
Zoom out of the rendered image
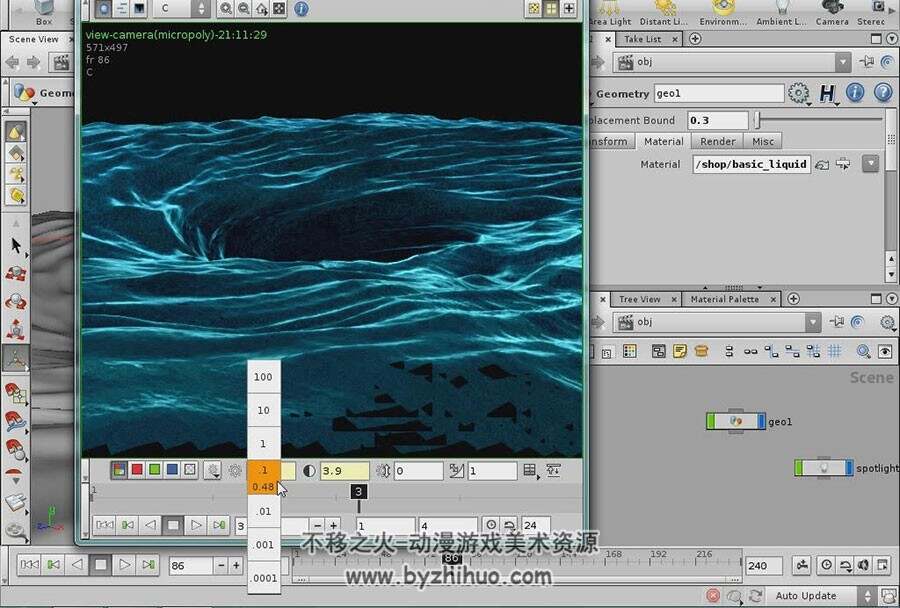point(243,9)
